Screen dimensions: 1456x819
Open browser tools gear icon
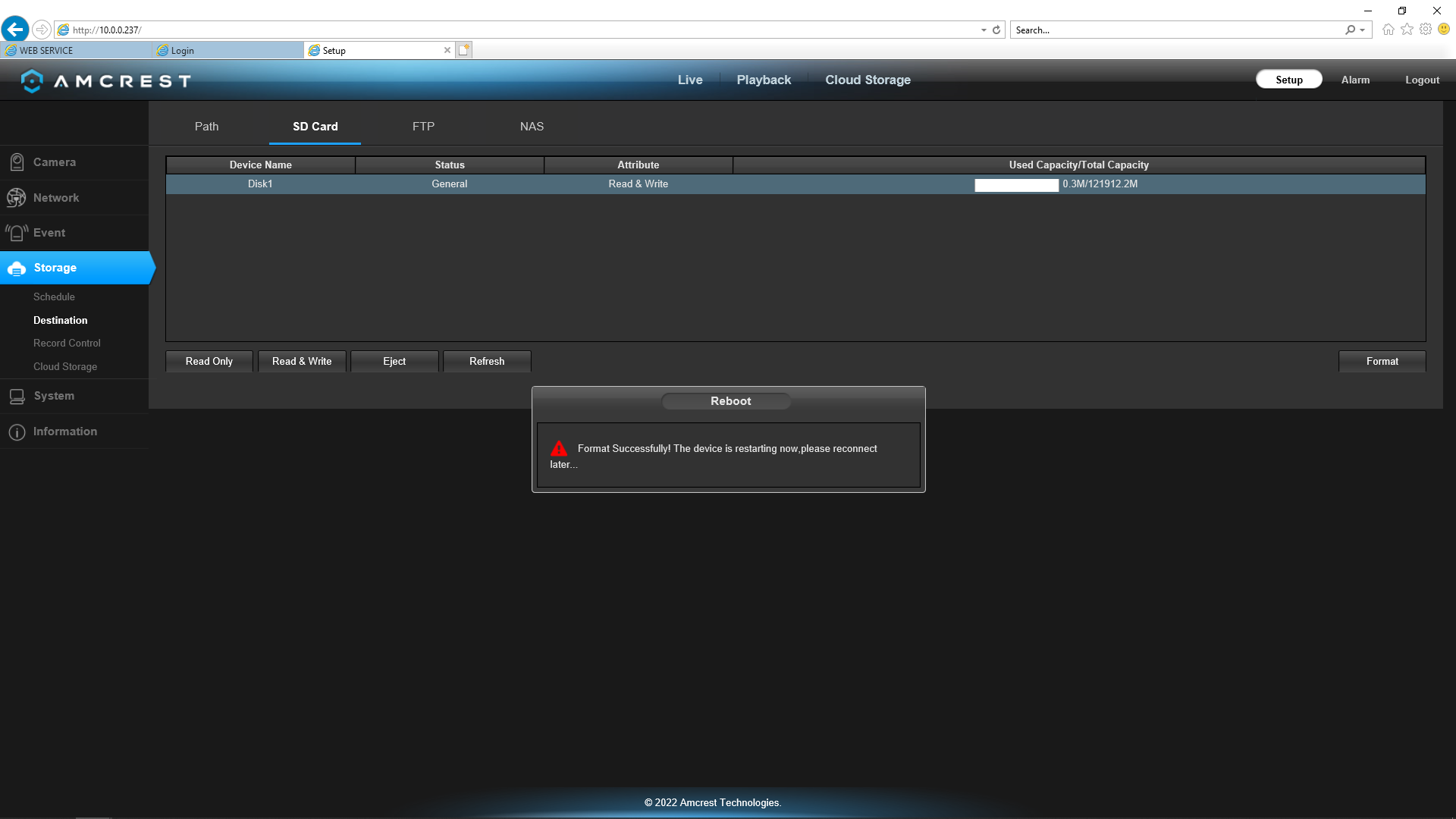1426,29
